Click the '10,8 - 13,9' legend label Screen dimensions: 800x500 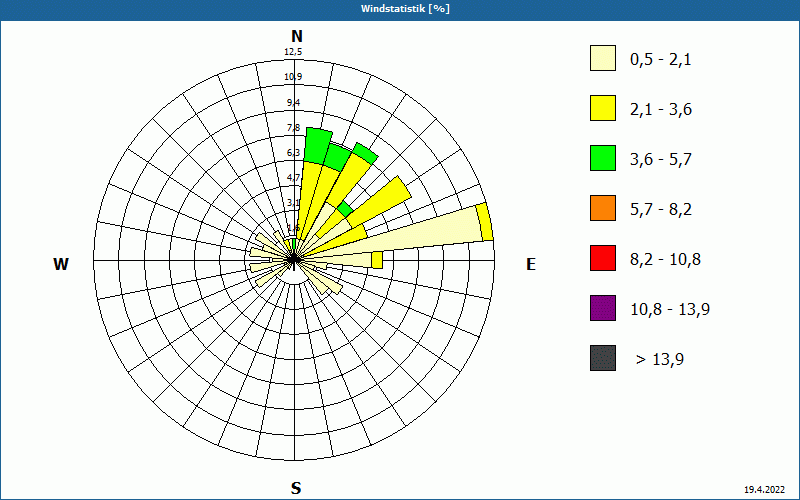tap(670, 309)
